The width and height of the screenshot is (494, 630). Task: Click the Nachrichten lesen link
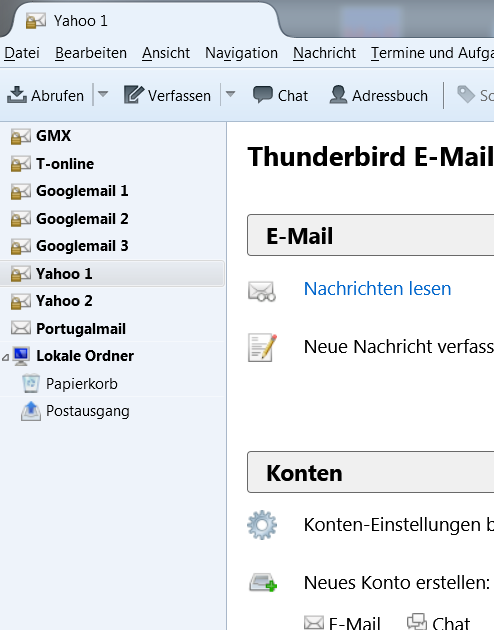(x=377, y=288)
